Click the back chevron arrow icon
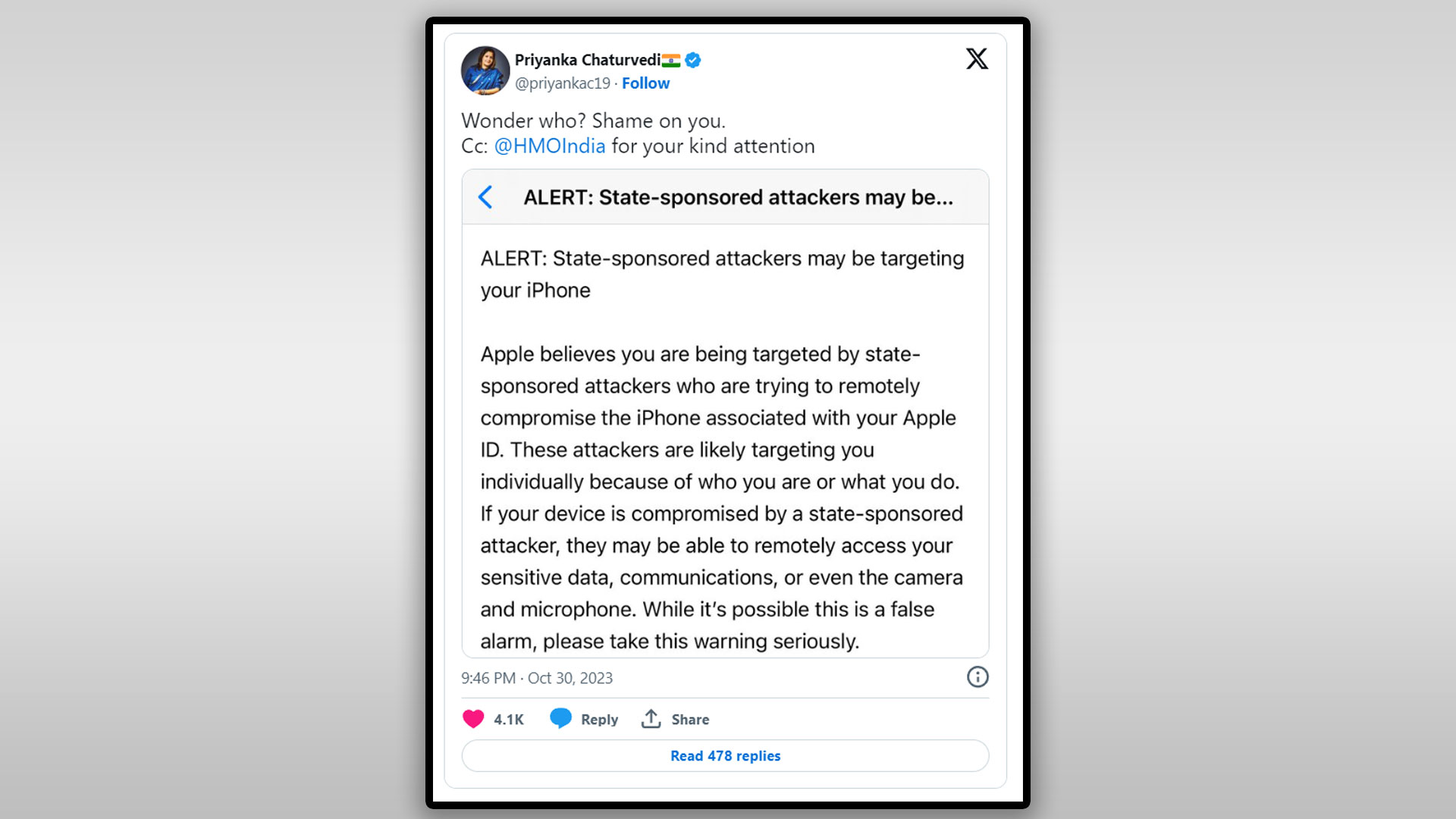 (x=485, y=197)
